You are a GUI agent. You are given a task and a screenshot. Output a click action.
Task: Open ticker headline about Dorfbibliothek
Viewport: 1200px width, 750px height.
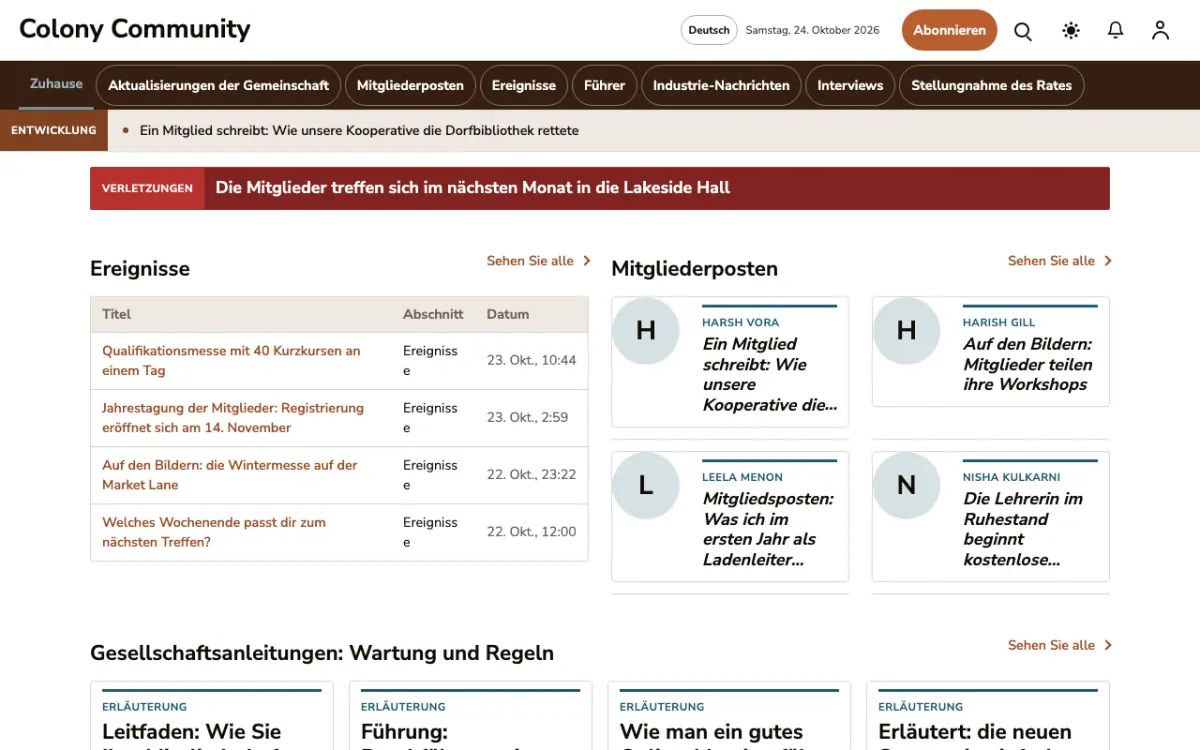point(359,130)
